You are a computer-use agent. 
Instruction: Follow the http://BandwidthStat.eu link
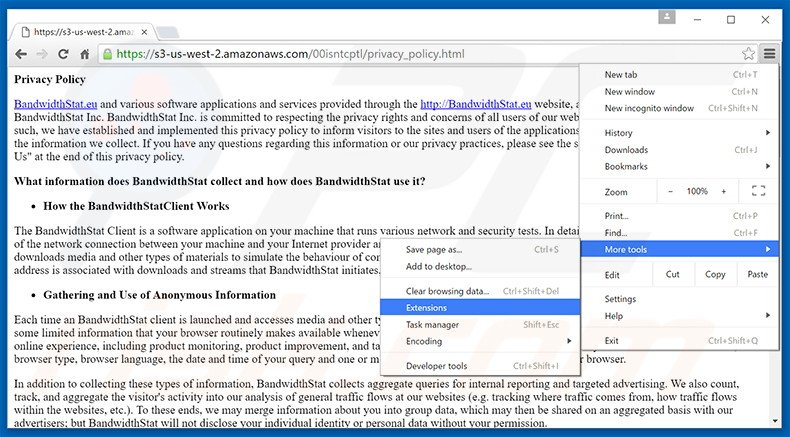tap(476, 104)
